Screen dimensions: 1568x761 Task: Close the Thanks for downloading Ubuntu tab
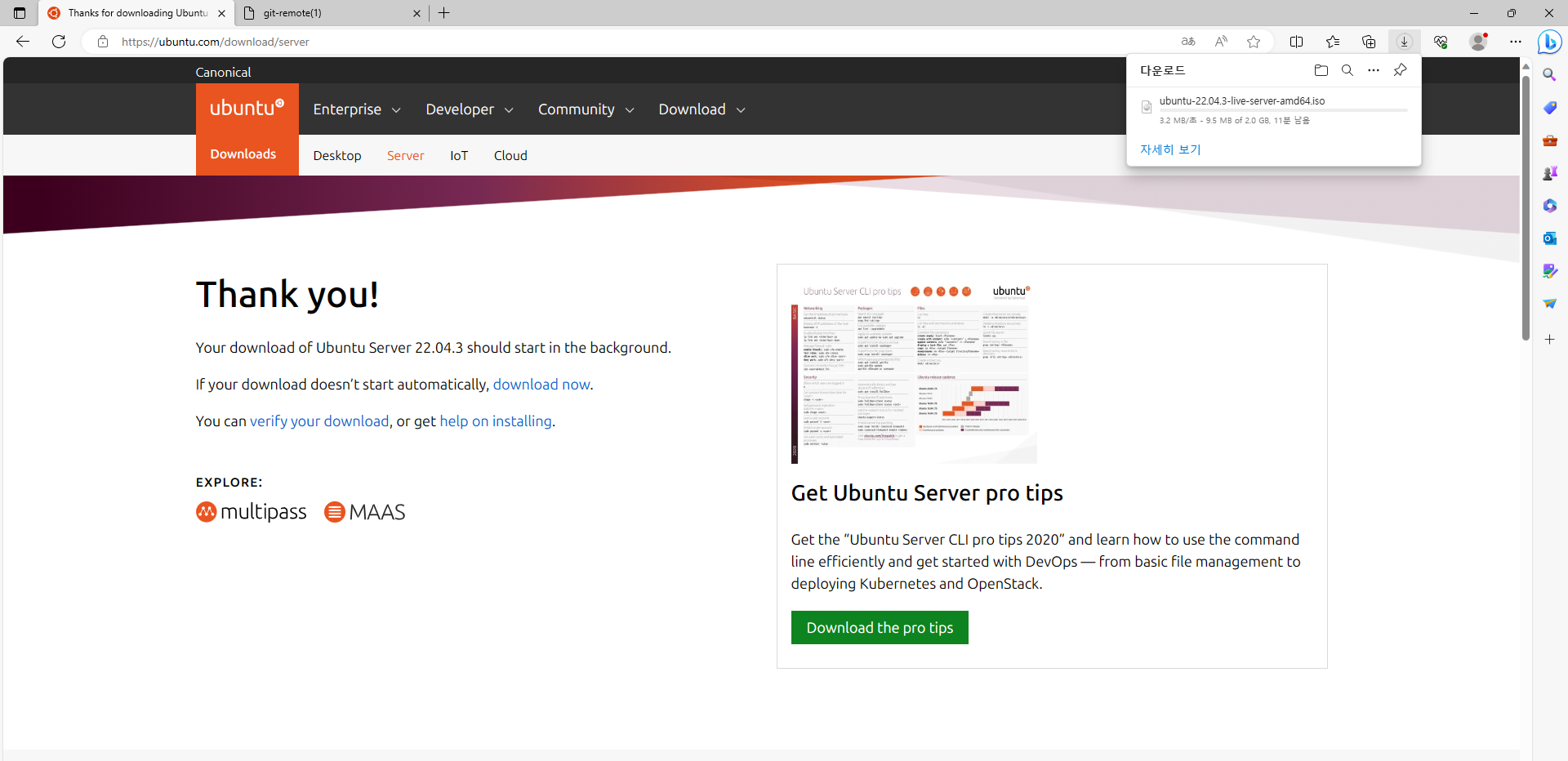tap(221, 13)
